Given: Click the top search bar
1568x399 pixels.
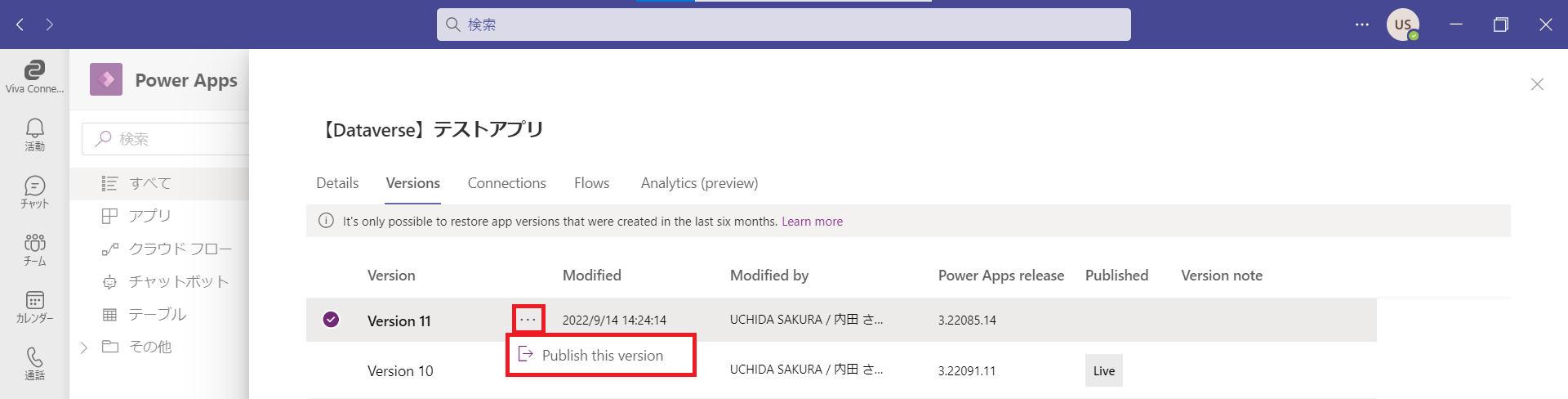Looking at the screenshot, I should [x=783, y=25].
